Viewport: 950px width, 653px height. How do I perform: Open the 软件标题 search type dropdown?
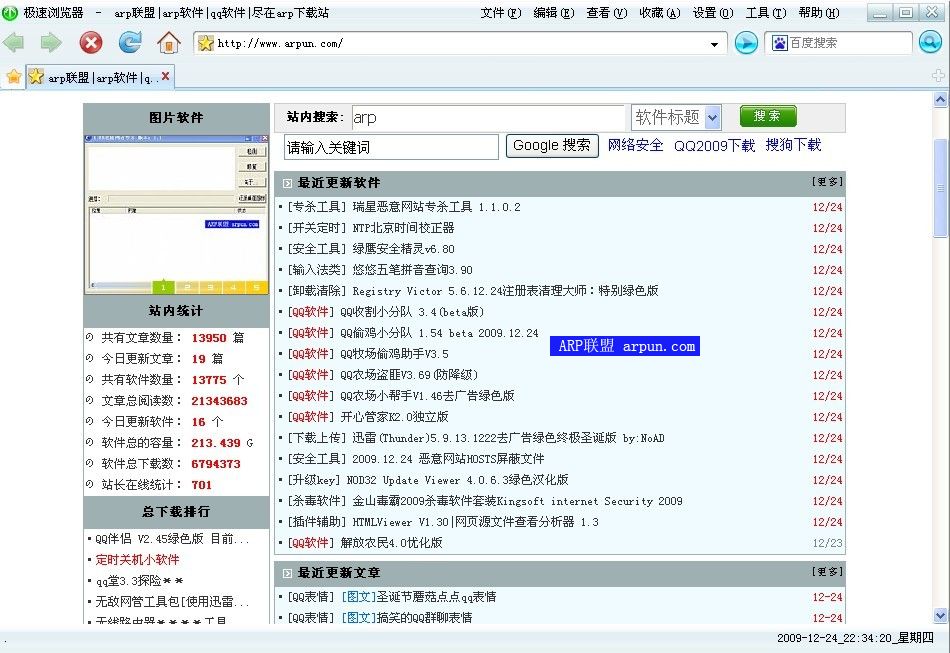(712, 118)
